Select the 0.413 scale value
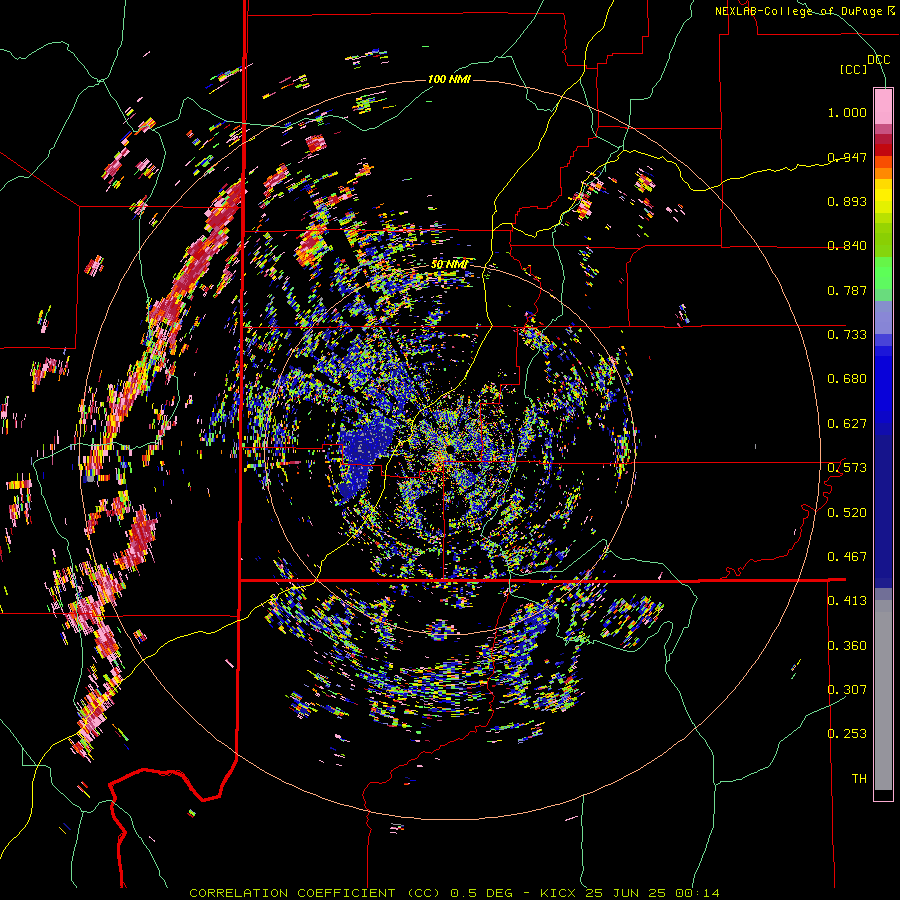 coord(847,601)
